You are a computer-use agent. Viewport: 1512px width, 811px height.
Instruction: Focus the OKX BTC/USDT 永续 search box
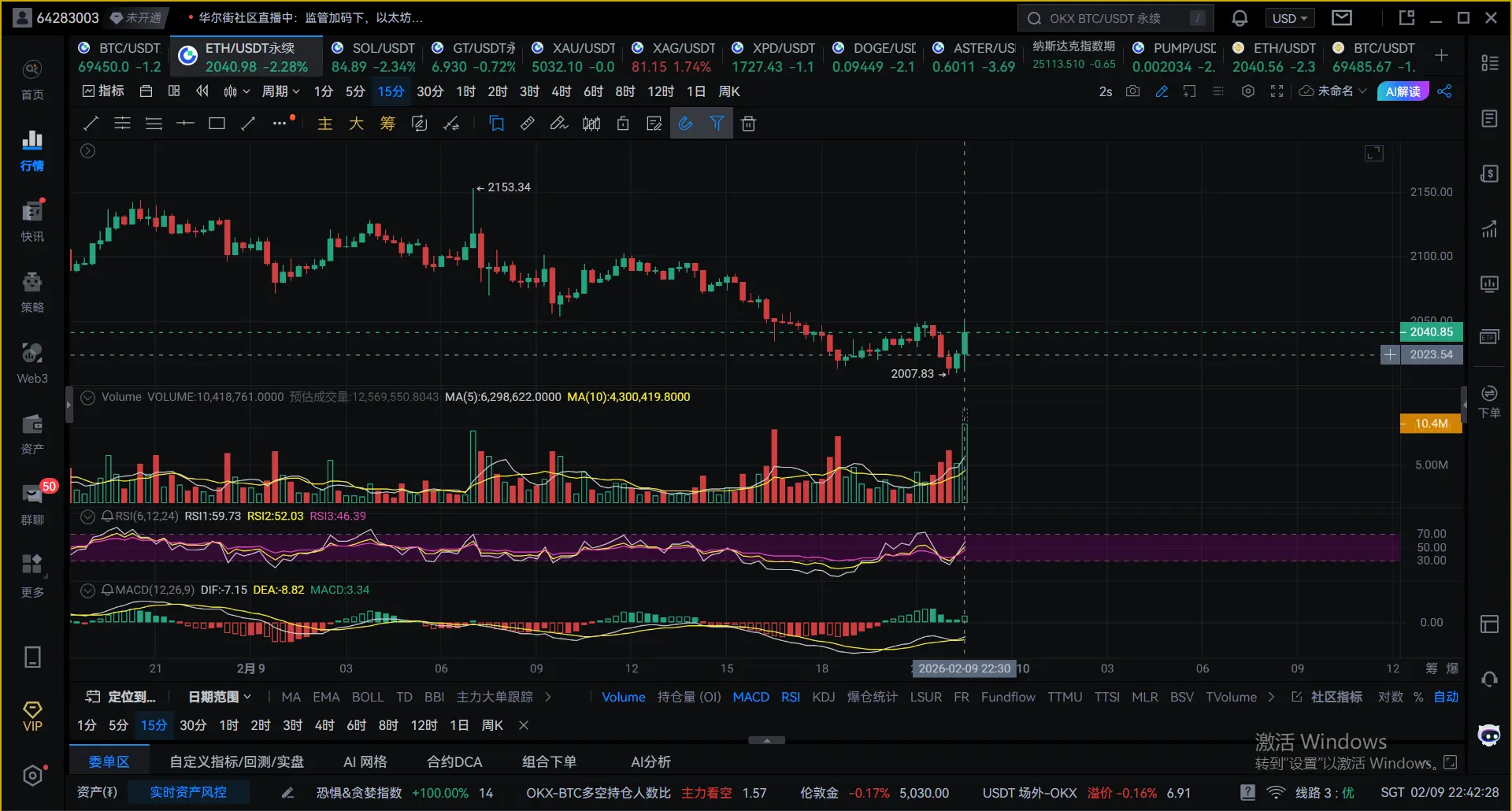click(1116, 18)
